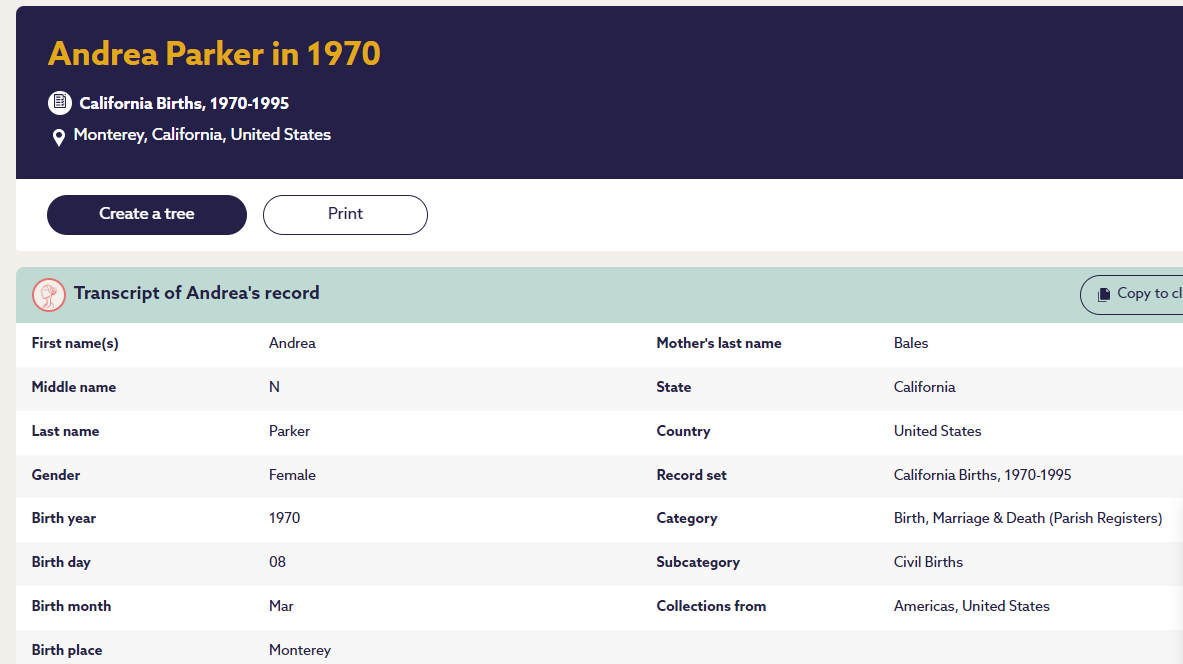Click the last name value Parker
Image resolution: width=1183 pixels, height=664 pixels.
click(x=289, y=431)
